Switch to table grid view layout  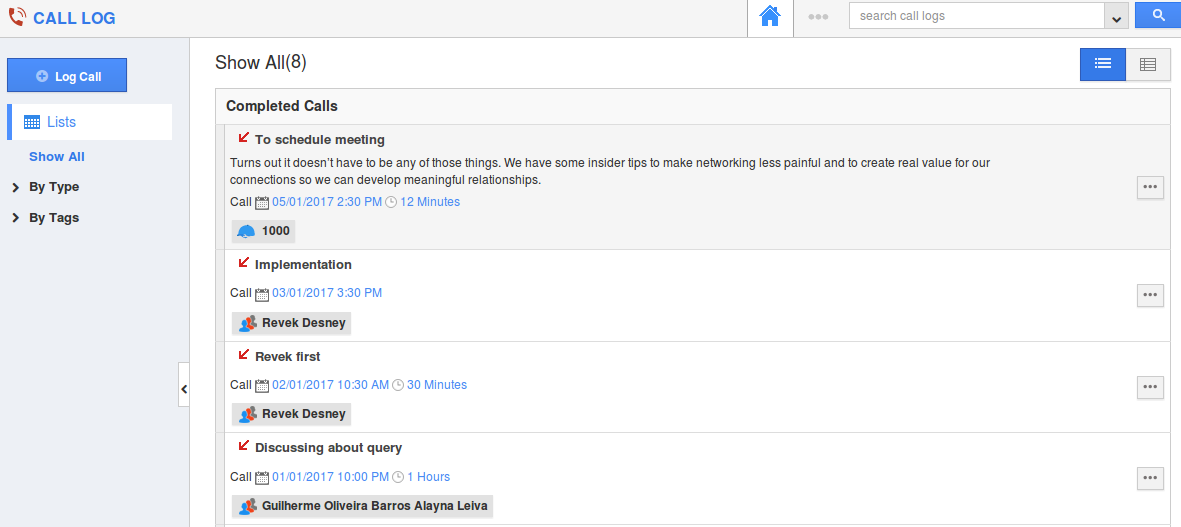click(1148, 64)
